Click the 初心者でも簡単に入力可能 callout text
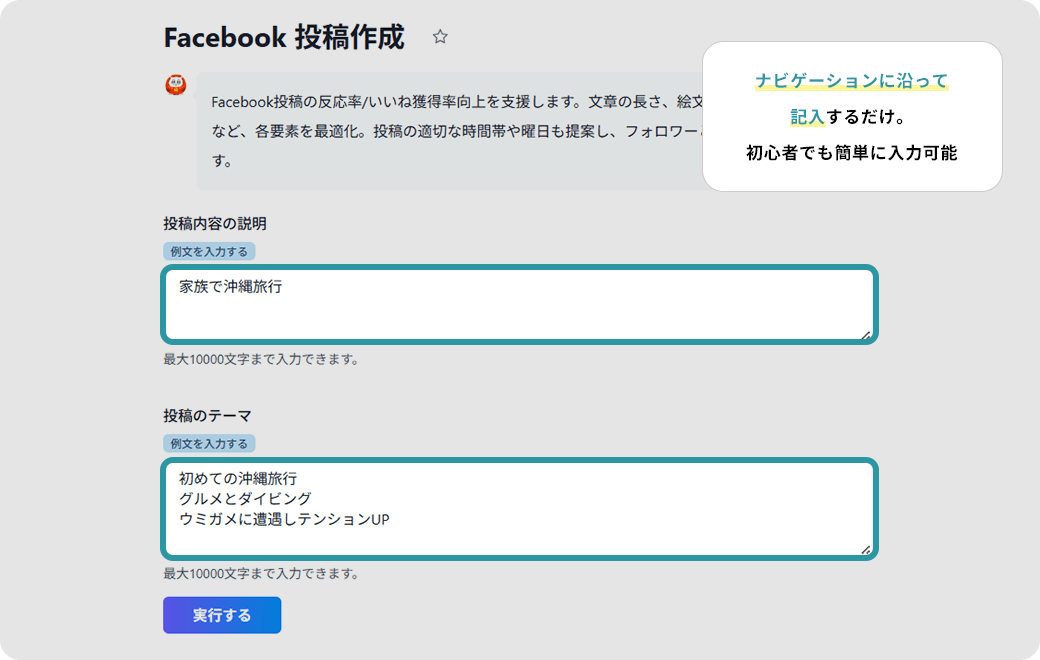Viewport: 1040px width, 660px height. click(x=851, y=153)
